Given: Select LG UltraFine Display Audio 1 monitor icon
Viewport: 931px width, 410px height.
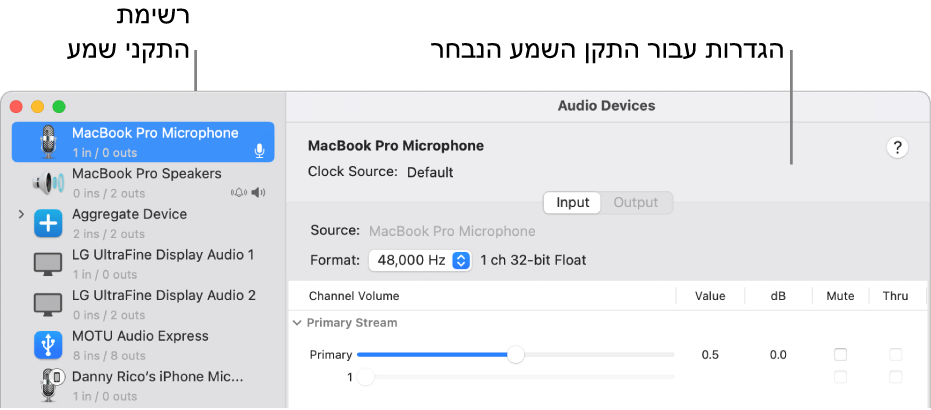Looking at the screenshot, I should coord(48,265).
